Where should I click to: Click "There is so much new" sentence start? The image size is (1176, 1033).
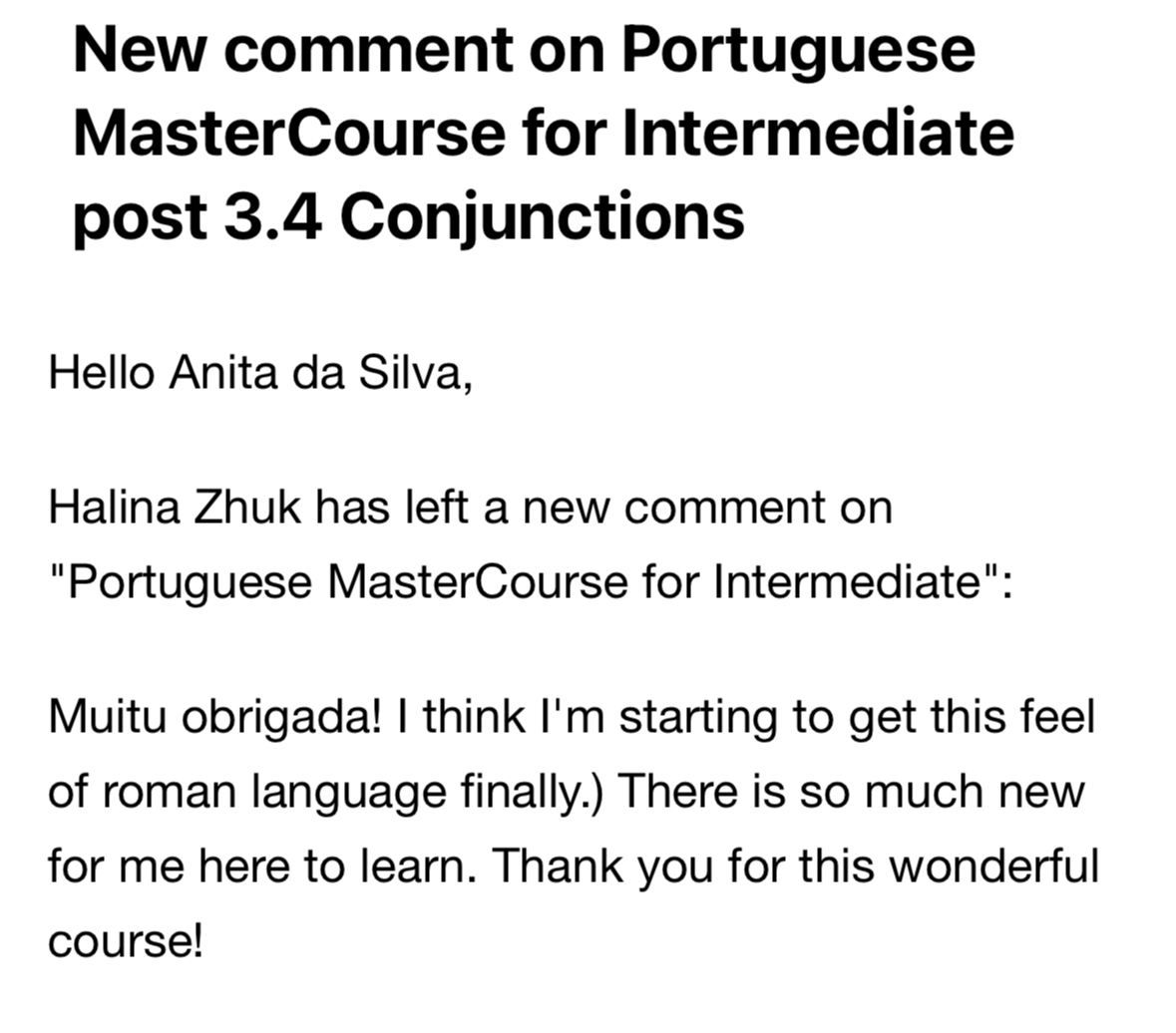(x=851, y=793)
